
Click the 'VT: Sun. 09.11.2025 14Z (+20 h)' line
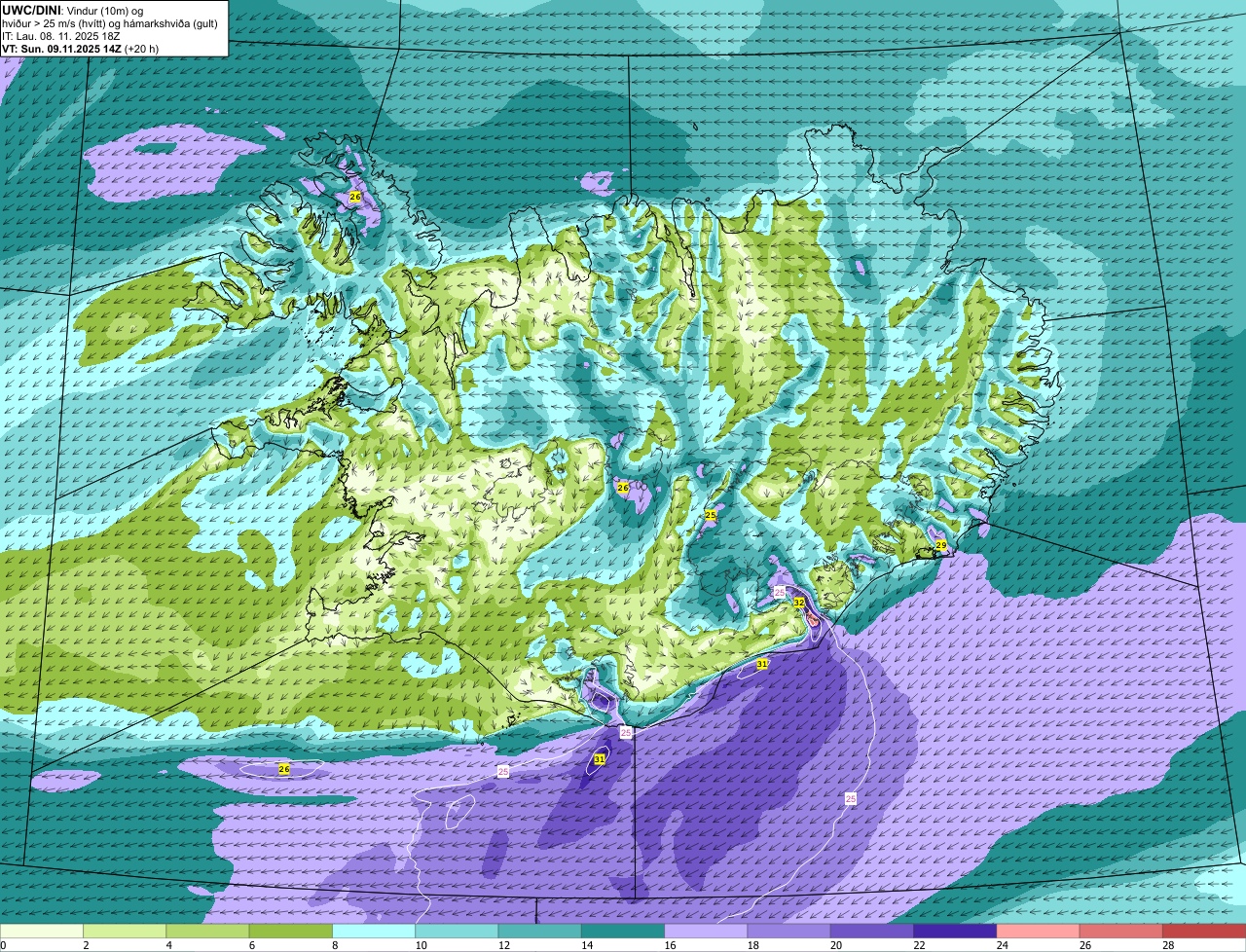81,49
